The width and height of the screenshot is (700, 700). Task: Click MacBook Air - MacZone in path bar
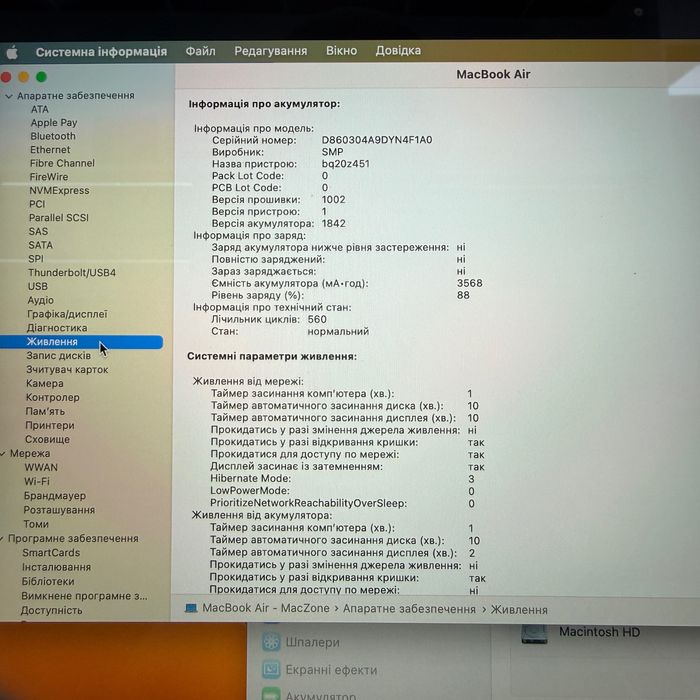(266, 608)
